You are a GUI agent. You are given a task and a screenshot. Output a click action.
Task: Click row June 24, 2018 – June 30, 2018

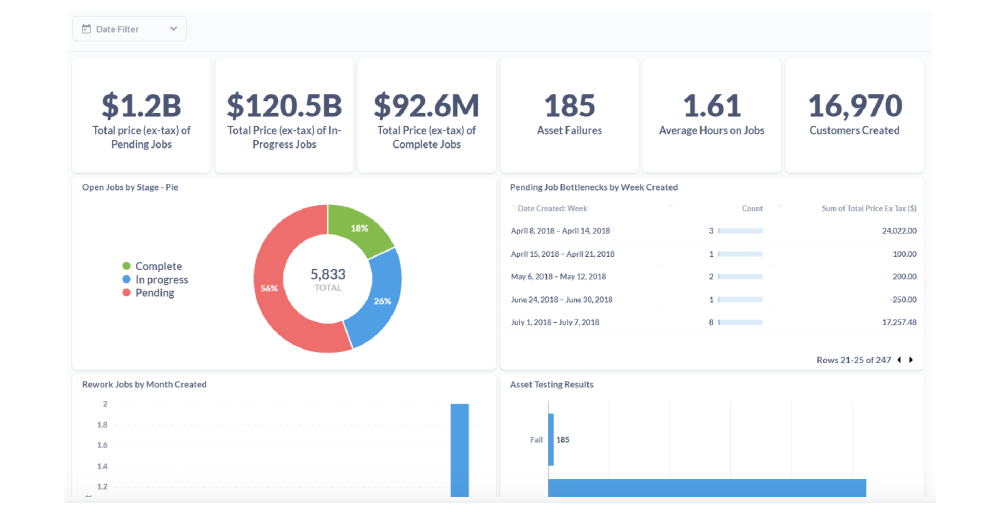(713, 300)
